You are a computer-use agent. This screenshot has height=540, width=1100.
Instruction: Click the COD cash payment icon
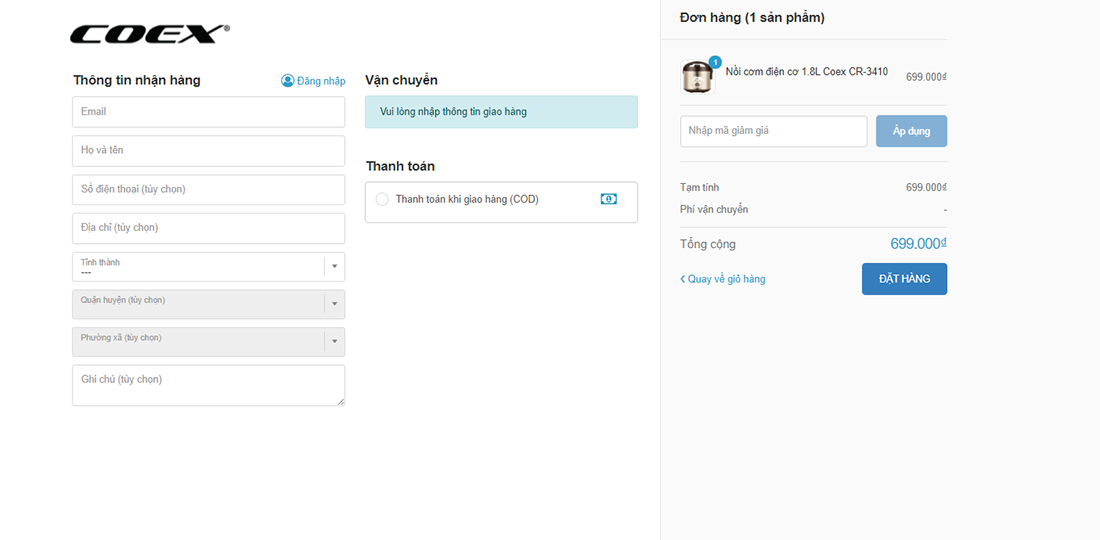(x=608, y=199)
